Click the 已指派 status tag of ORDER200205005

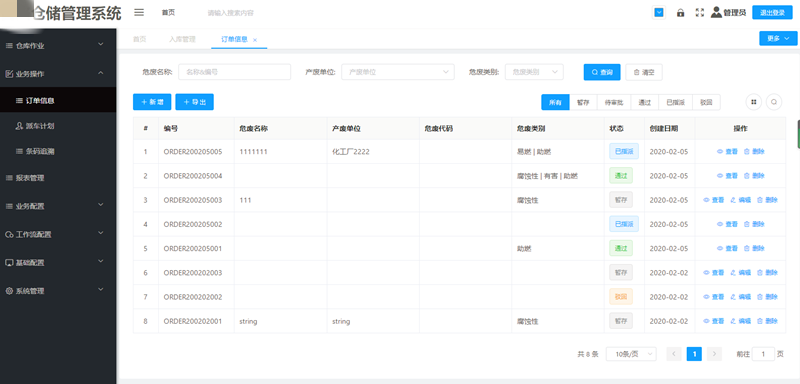pyautogui.click(x=623, y=151)
